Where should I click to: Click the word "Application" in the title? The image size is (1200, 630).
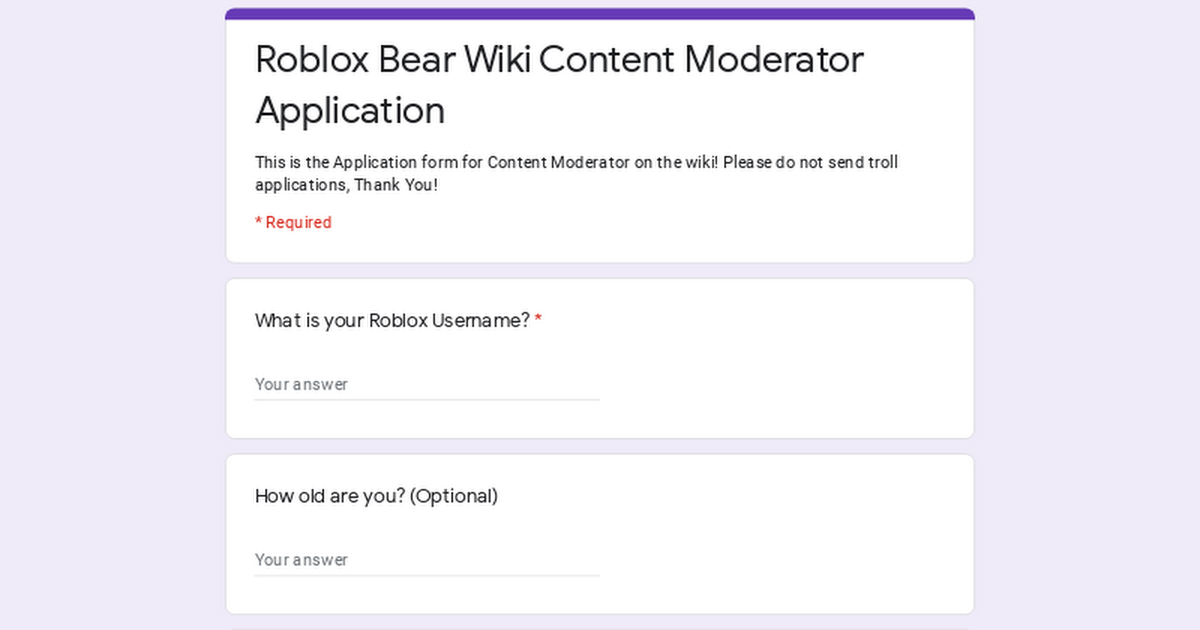[350, 111]
